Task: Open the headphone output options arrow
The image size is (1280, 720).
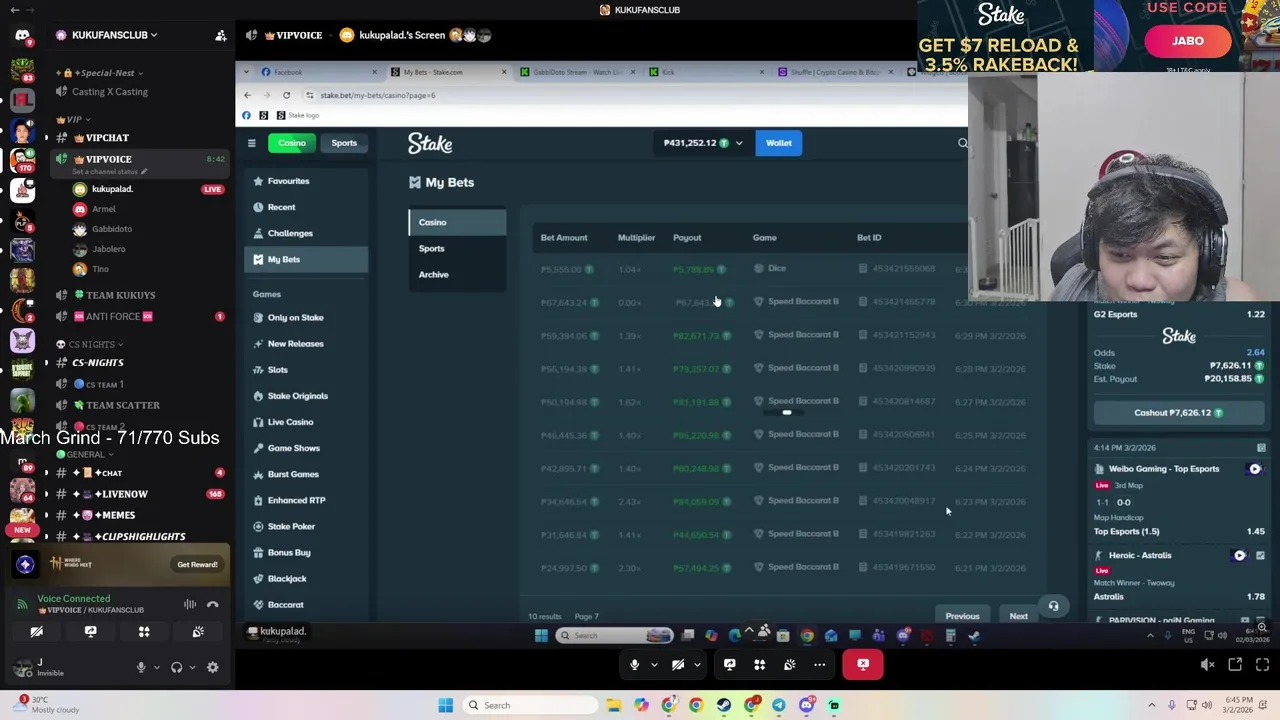Action: 192,668
